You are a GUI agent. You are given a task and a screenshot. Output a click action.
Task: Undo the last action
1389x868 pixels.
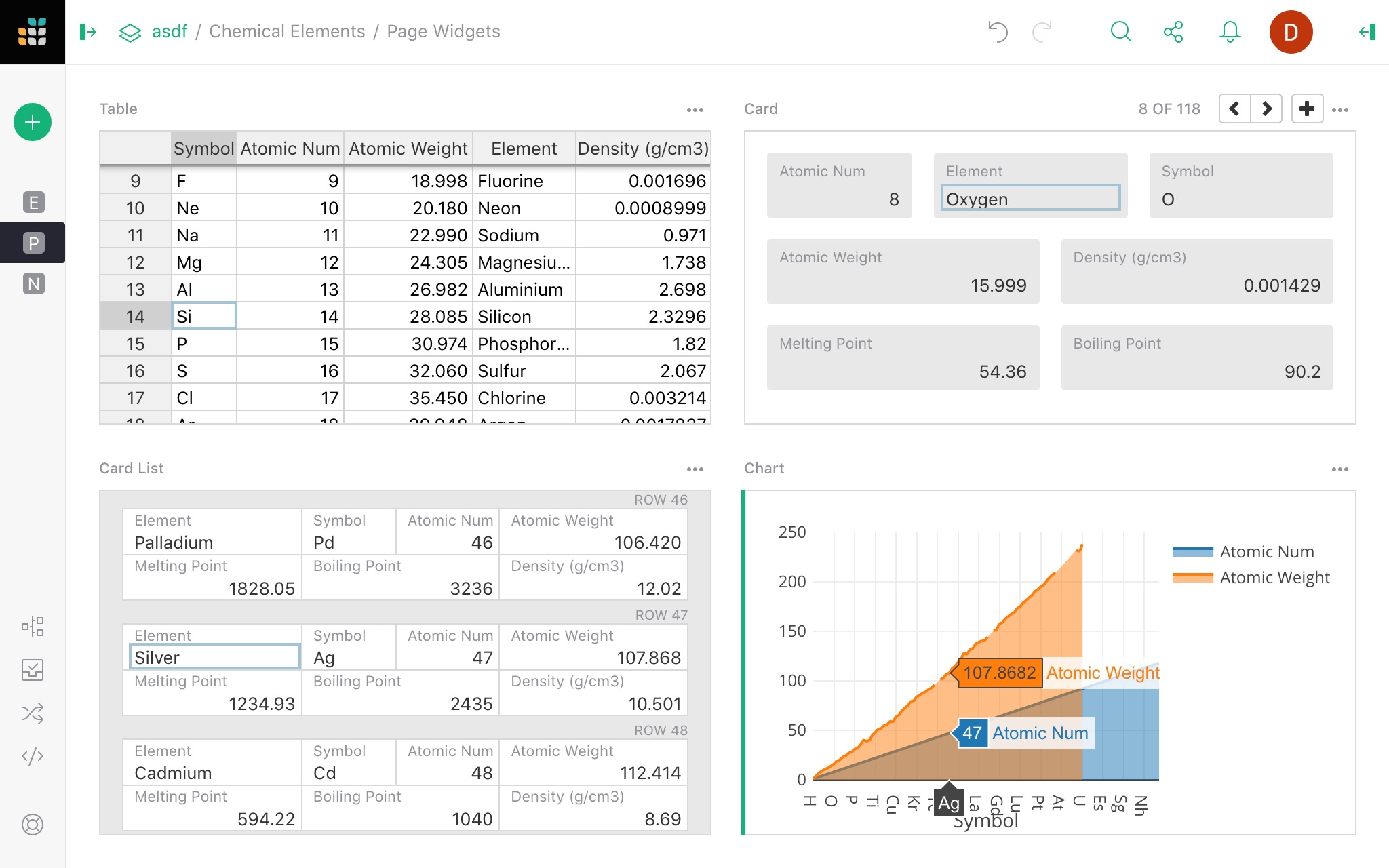pyautogui.click(x=996, y=31)
